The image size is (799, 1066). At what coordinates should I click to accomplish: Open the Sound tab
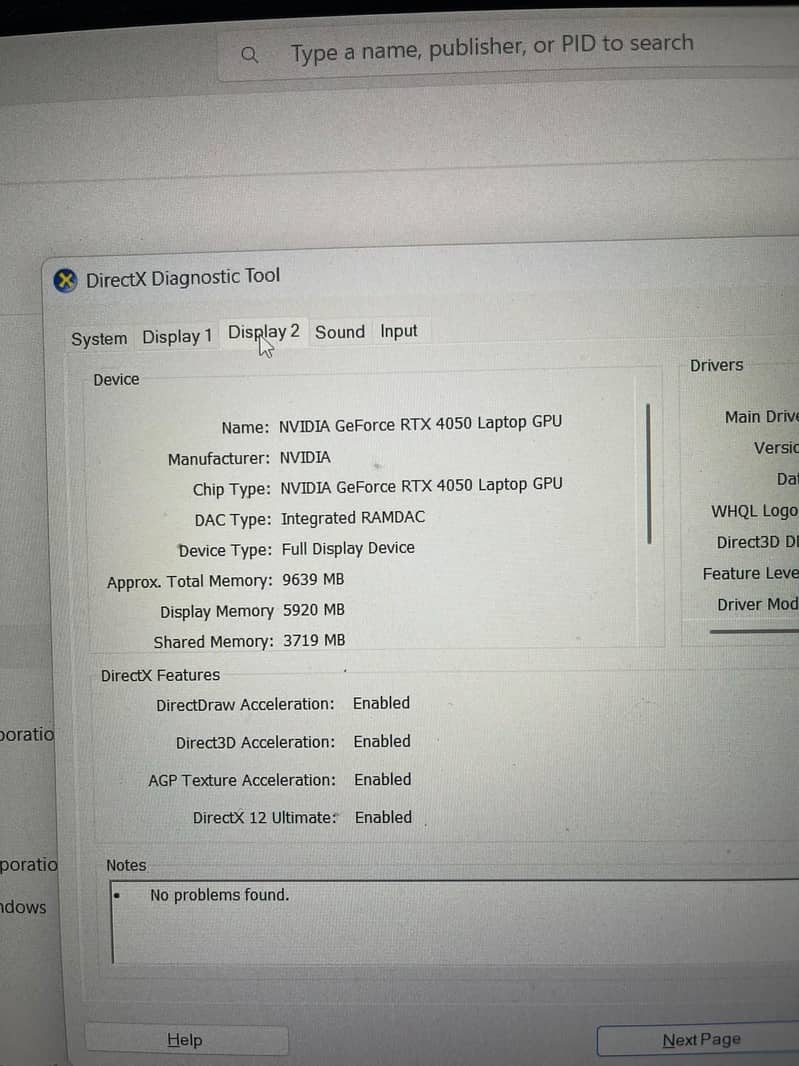(340, 332)
